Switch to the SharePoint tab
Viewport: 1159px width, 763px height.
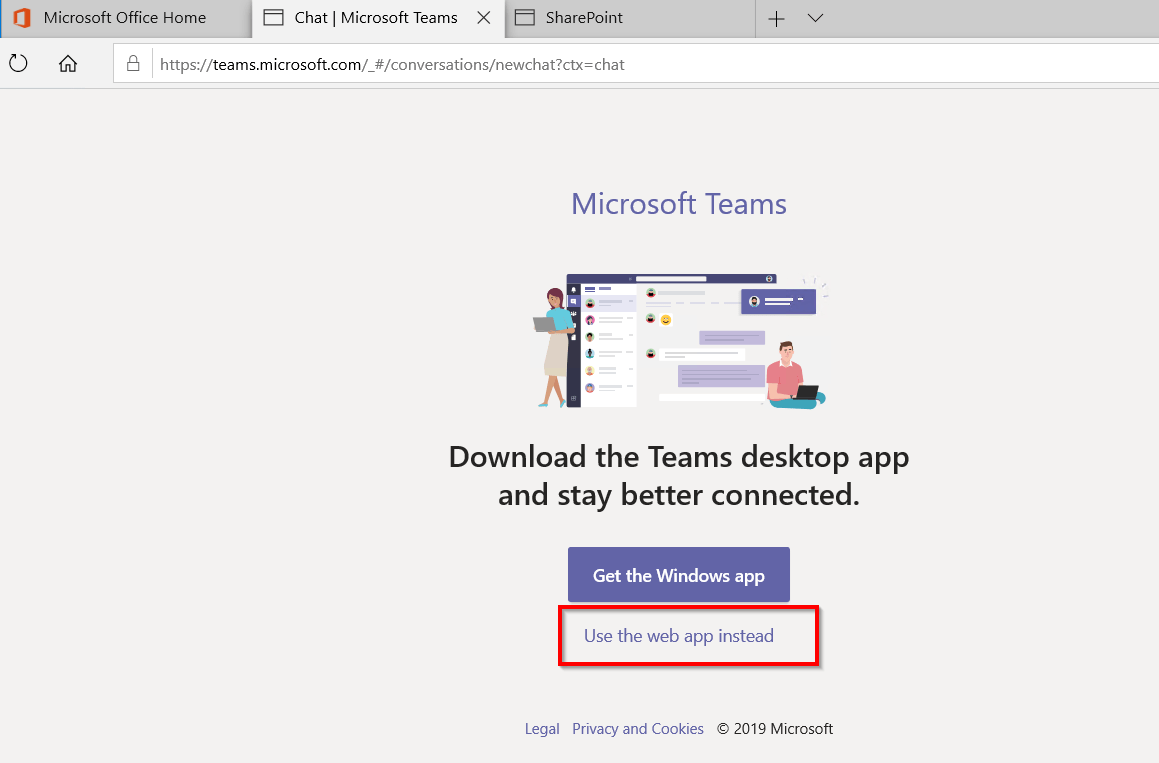(584, 18)
